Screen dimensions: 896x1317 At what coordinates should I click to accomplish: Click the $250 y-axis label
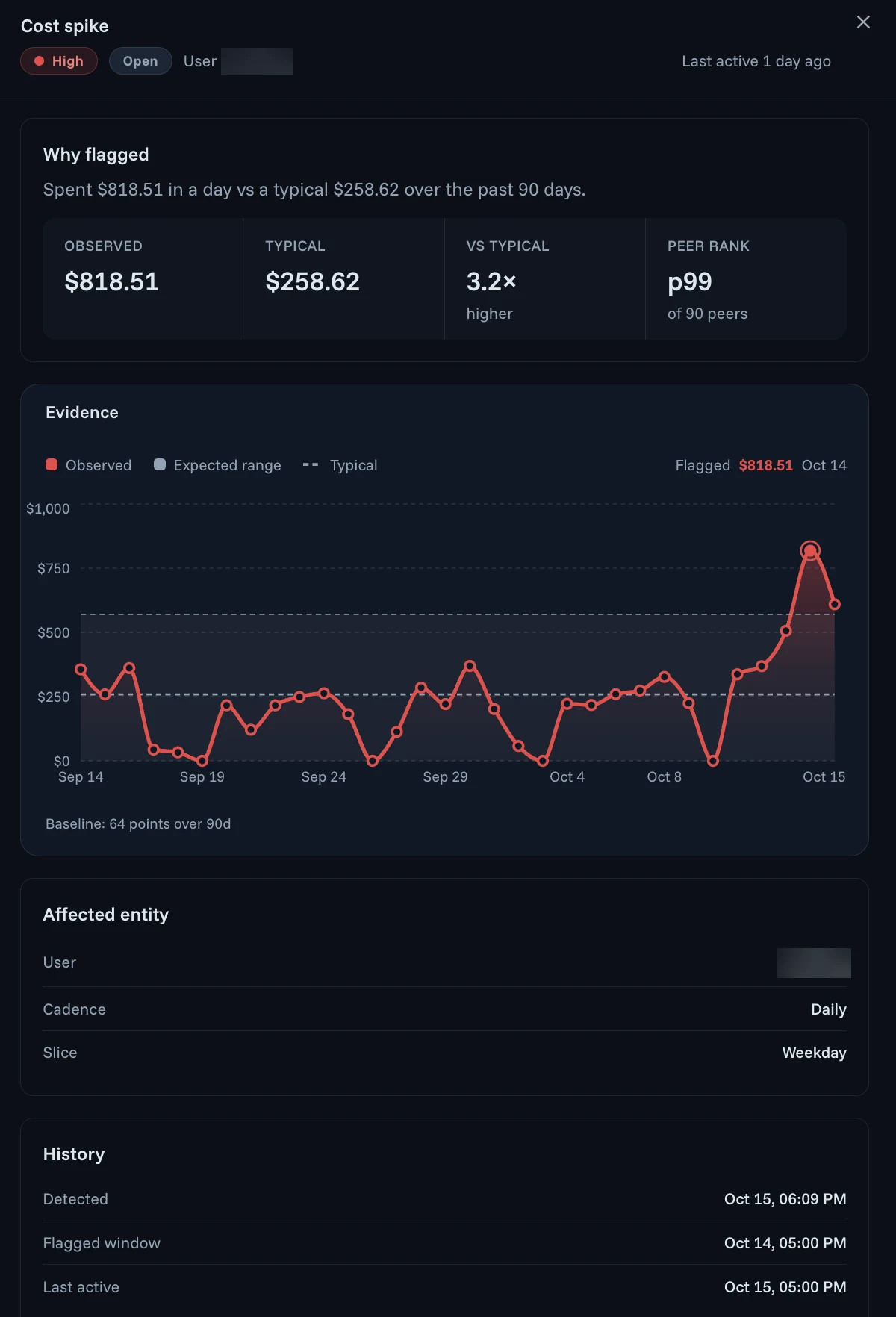click(54, 697)
